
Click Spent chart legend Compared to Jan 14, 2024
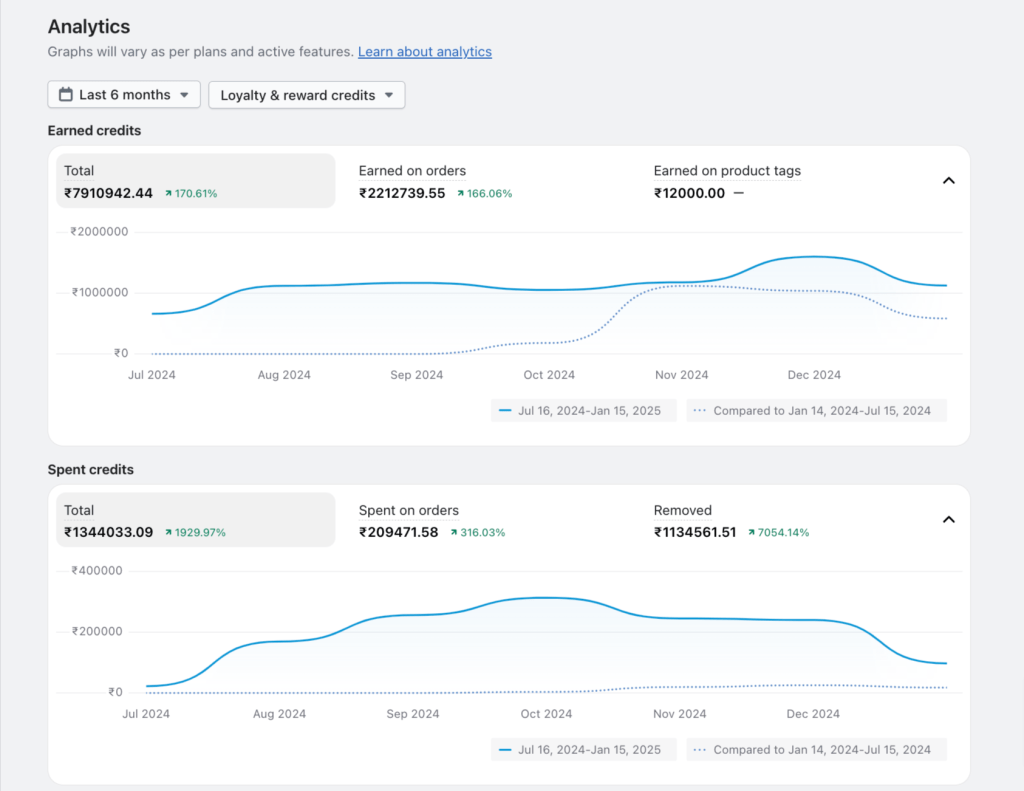816,750
